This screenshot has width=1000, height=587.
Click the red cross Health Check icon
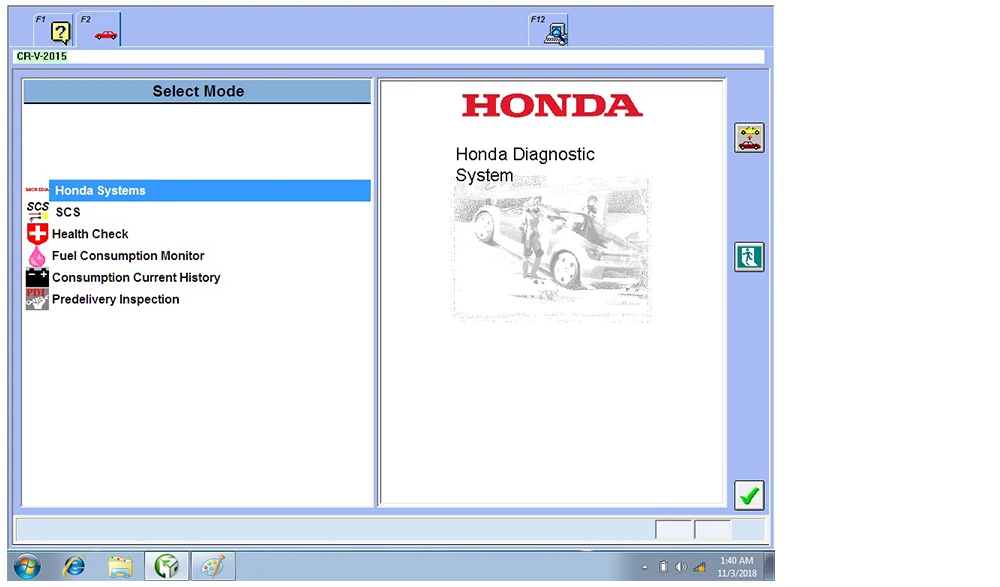(x=37, y=234)
